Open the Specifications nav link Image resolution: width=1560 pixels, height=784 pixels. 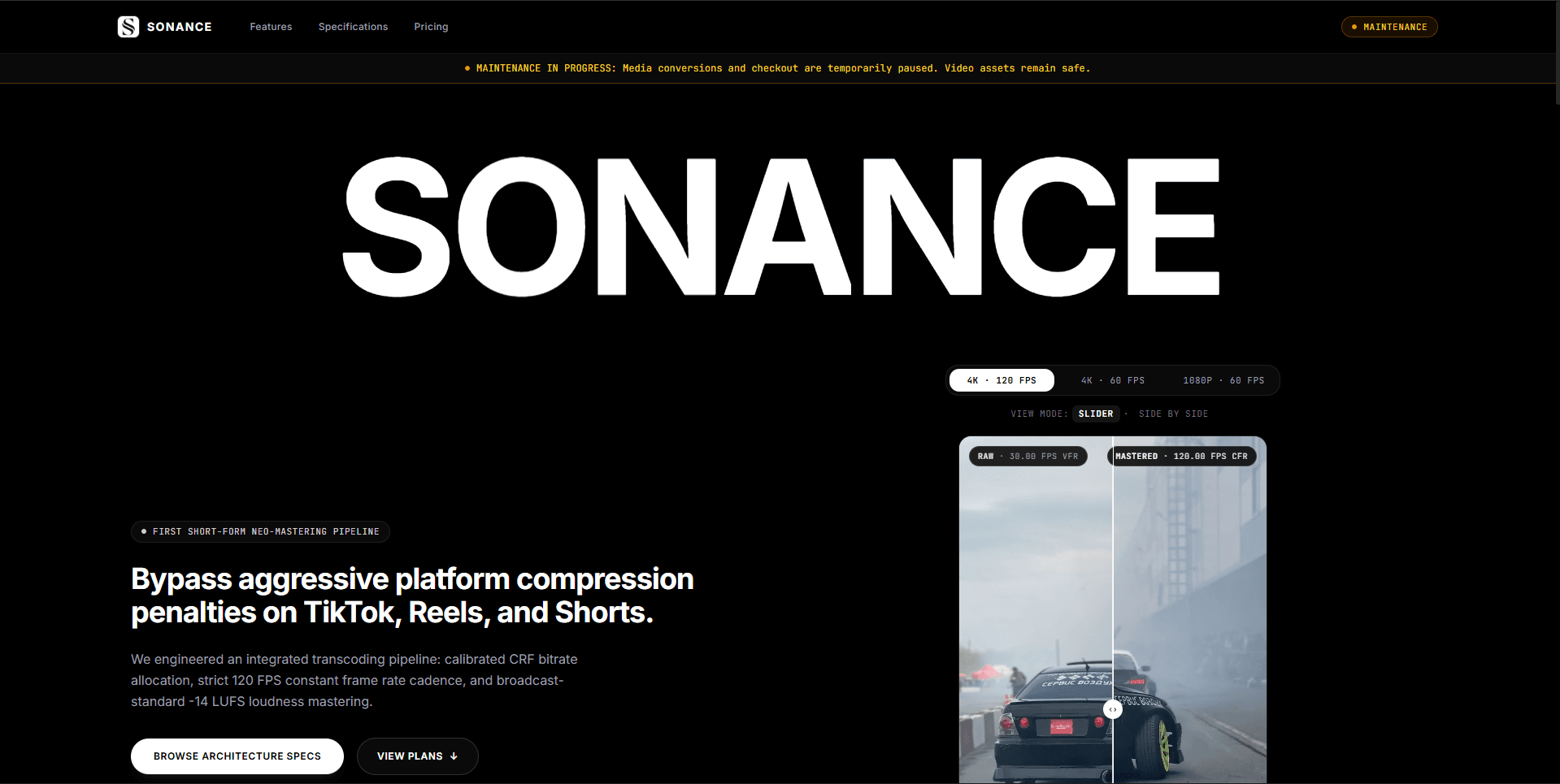(x=353, y=27)
